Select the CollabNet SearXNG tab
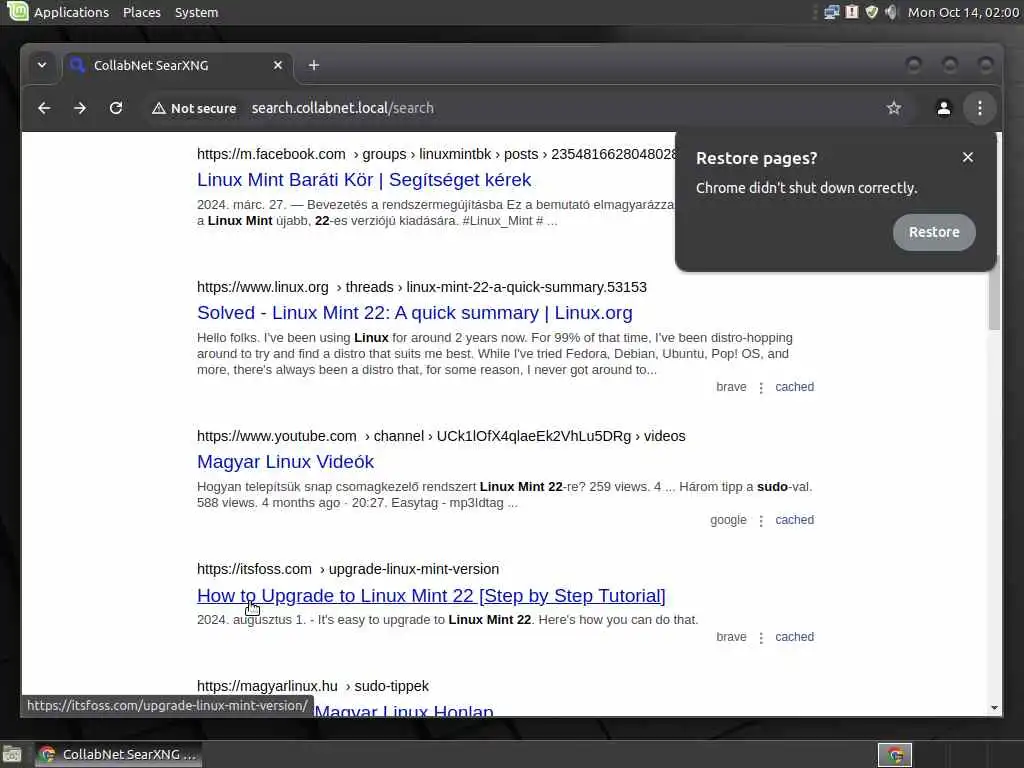This screenshot has width=1024, height=768. (177, 65)
